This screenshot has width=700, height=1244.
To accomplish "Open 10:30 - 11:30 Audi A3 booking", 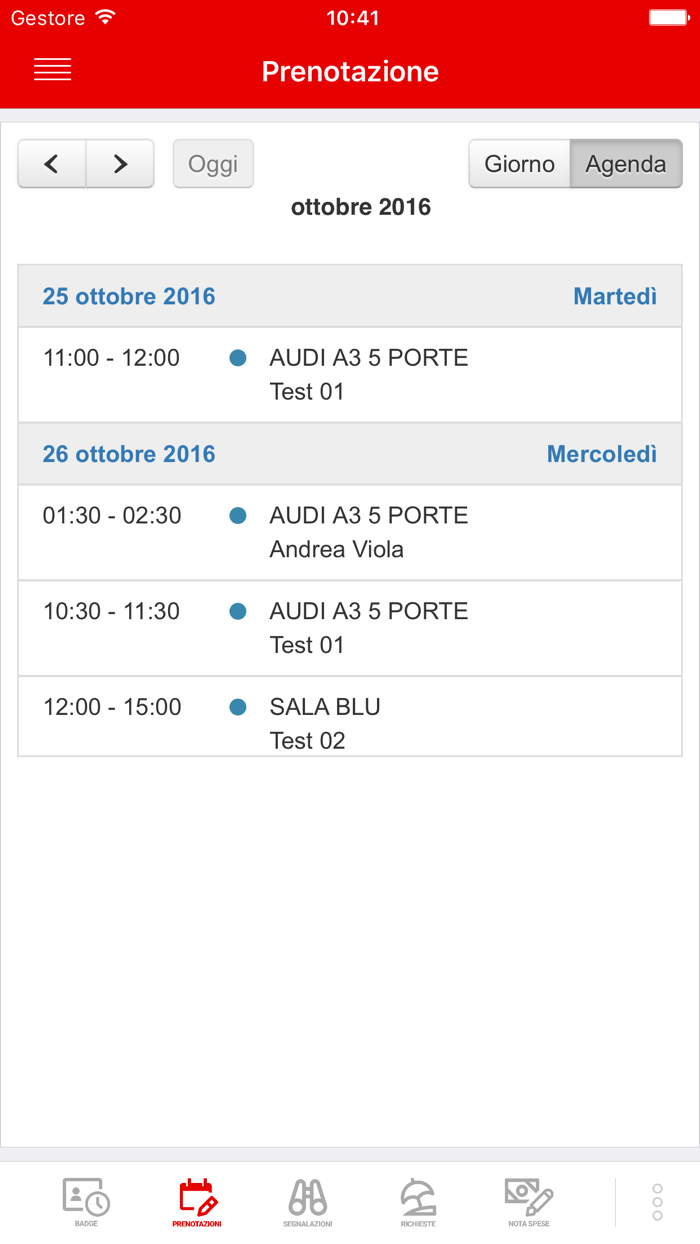I will click(x=350, y=628).
